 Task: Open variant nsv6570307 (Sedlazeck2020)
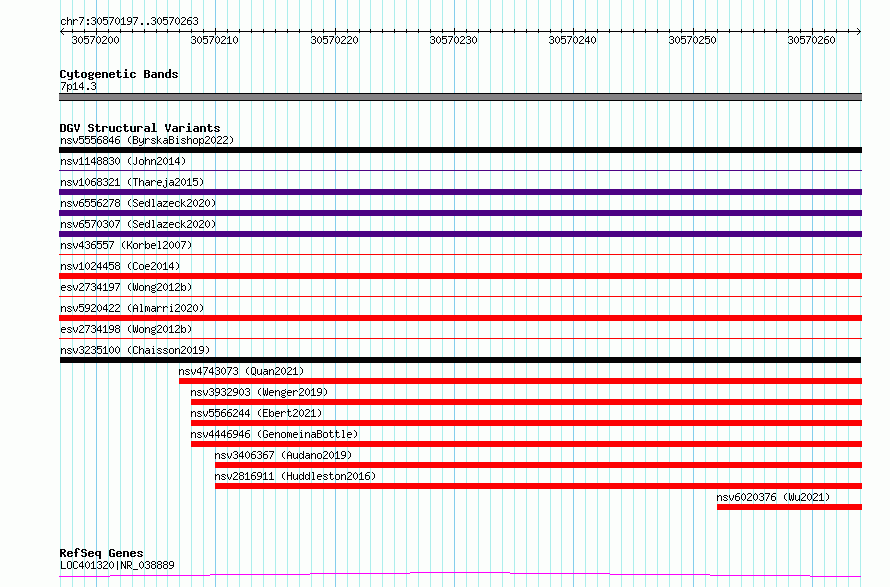tap(138, 224)
